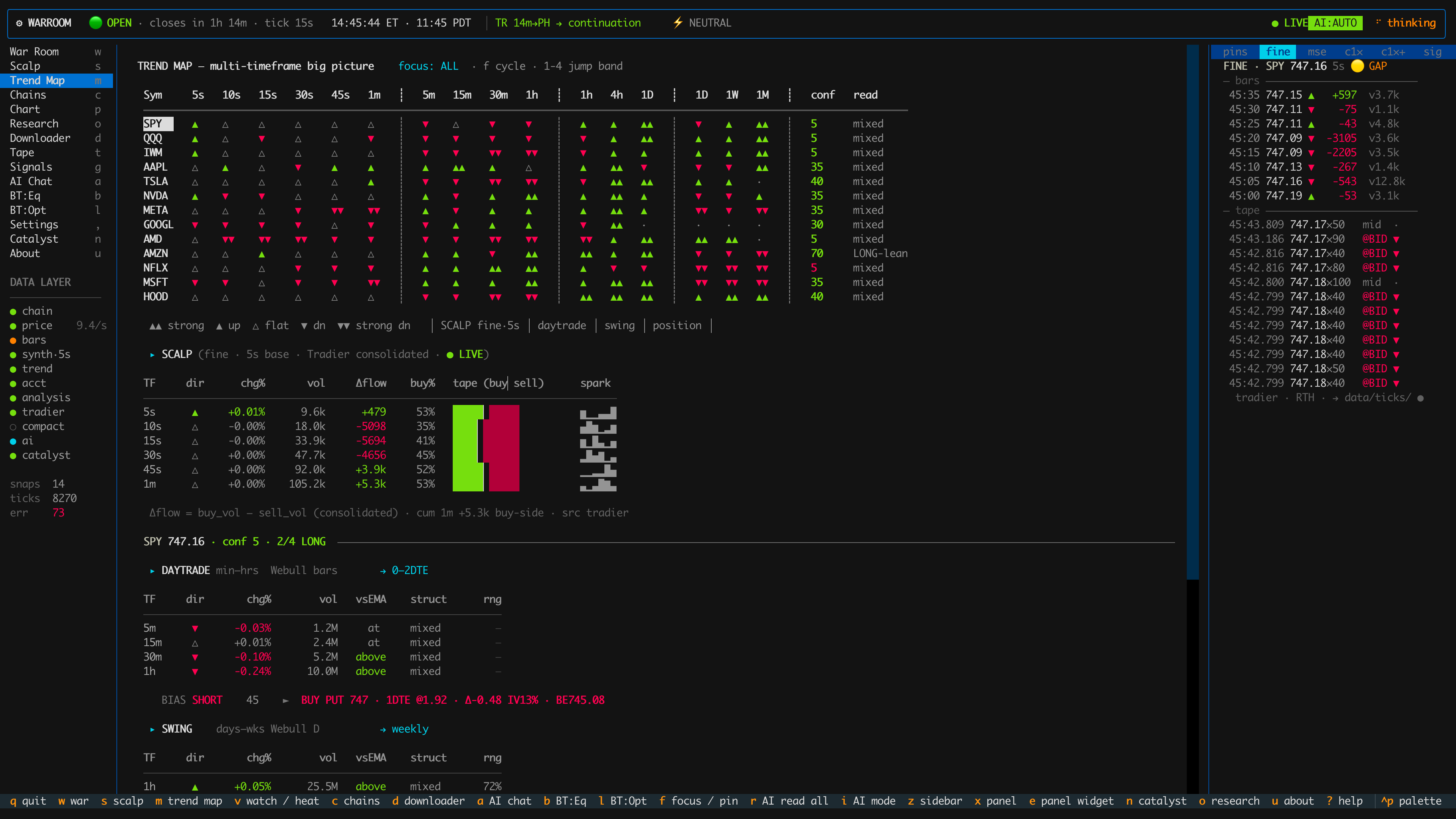1456x819 pixels.
Task: Select the c1x+ tab
Action: coord(1393,52)
